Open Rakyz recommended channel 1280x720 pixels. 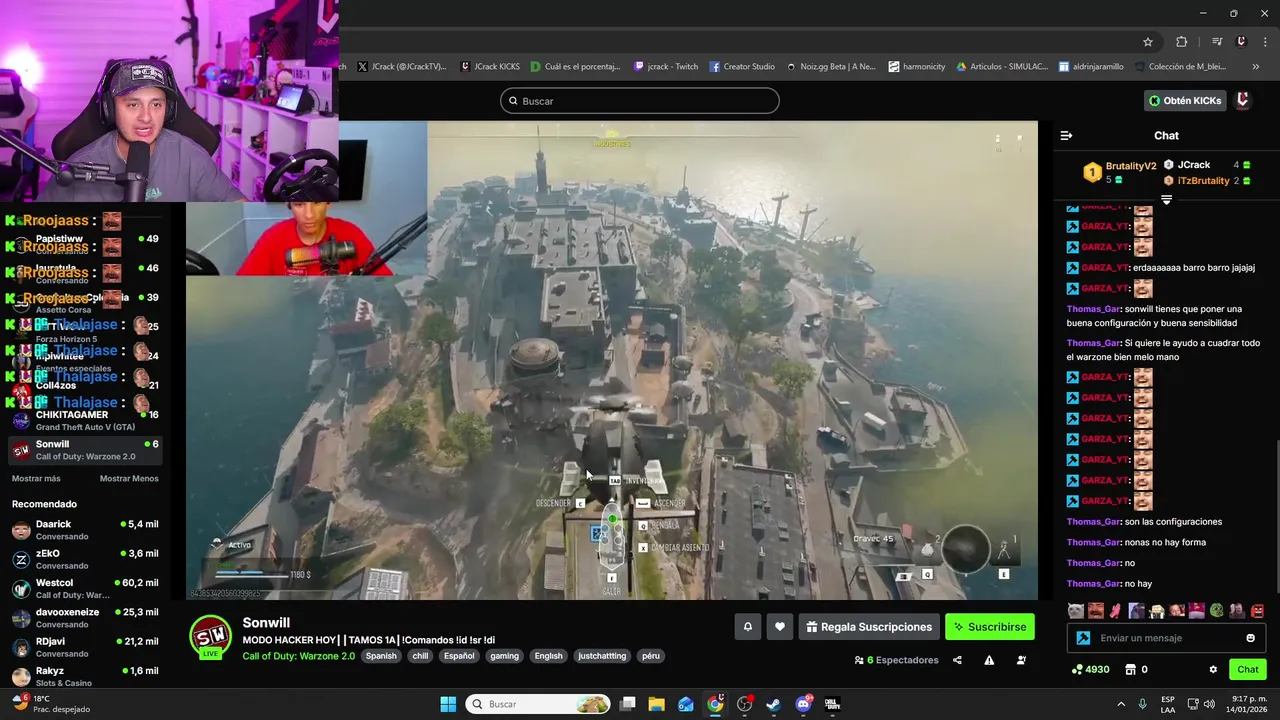click(85, 677)
